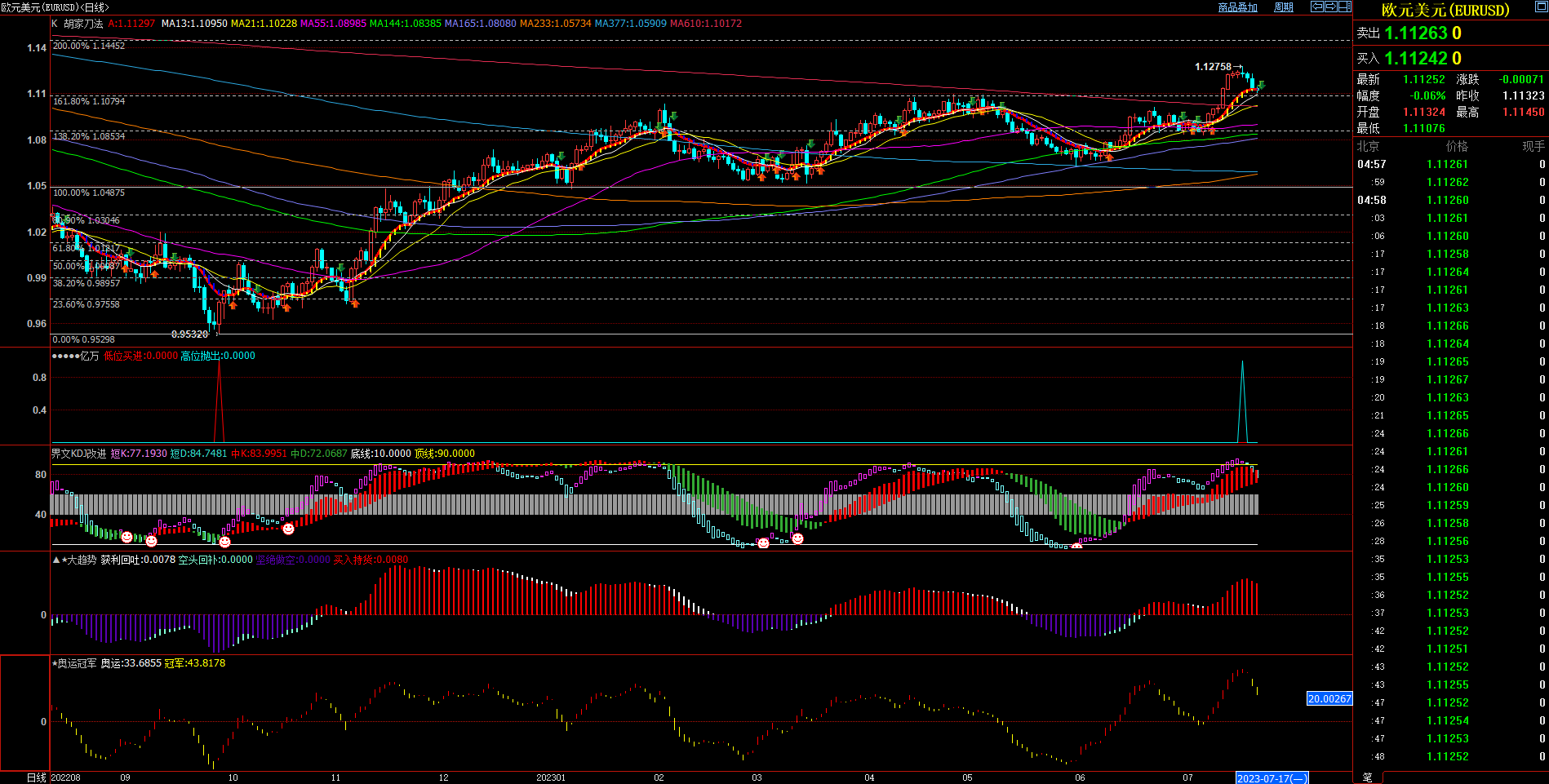Open the 周期 period selector
This screenshot has width=1549, height=784.
pyautogui.click(x=1284, y=7)
